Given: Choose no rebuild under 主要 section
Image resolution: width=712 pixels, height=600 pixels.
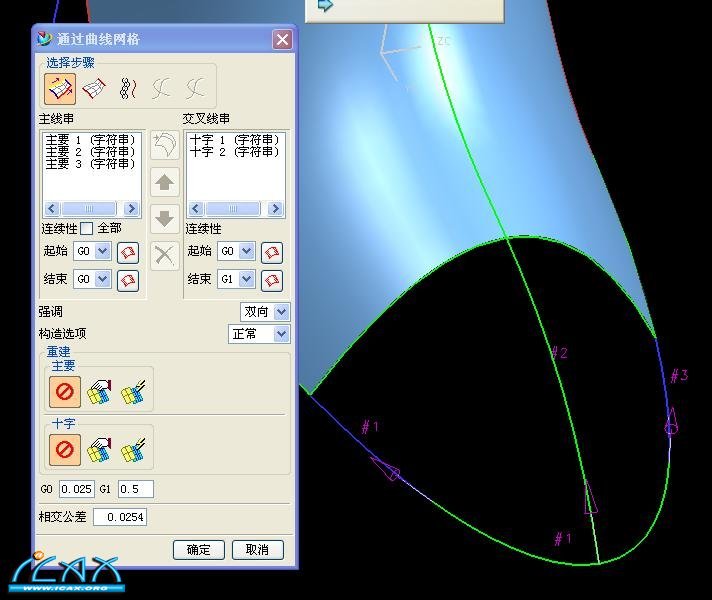Looking at the screenshot, I should (64, 392).
